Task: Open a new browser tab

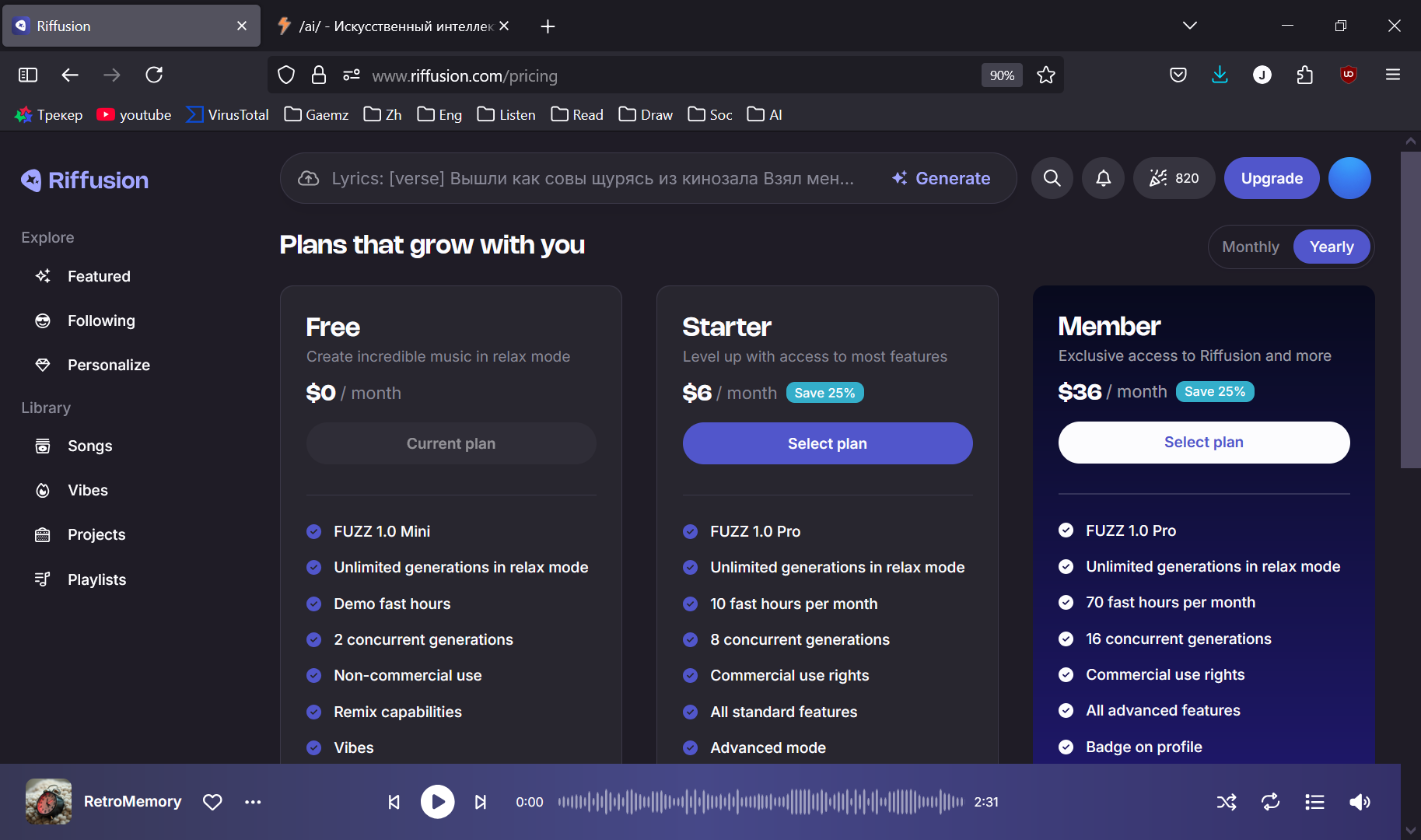Action: (x=548, y=26)
